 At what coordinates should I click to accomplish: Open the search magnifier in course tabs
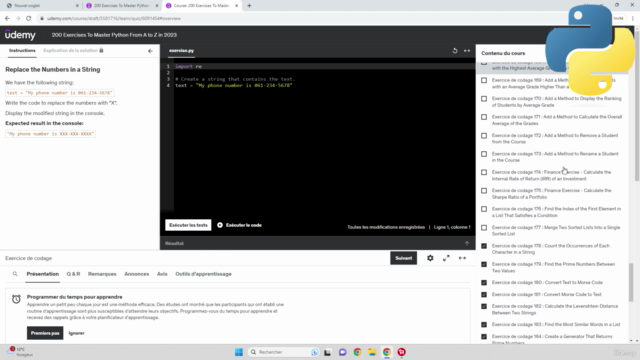pos(15,274)
